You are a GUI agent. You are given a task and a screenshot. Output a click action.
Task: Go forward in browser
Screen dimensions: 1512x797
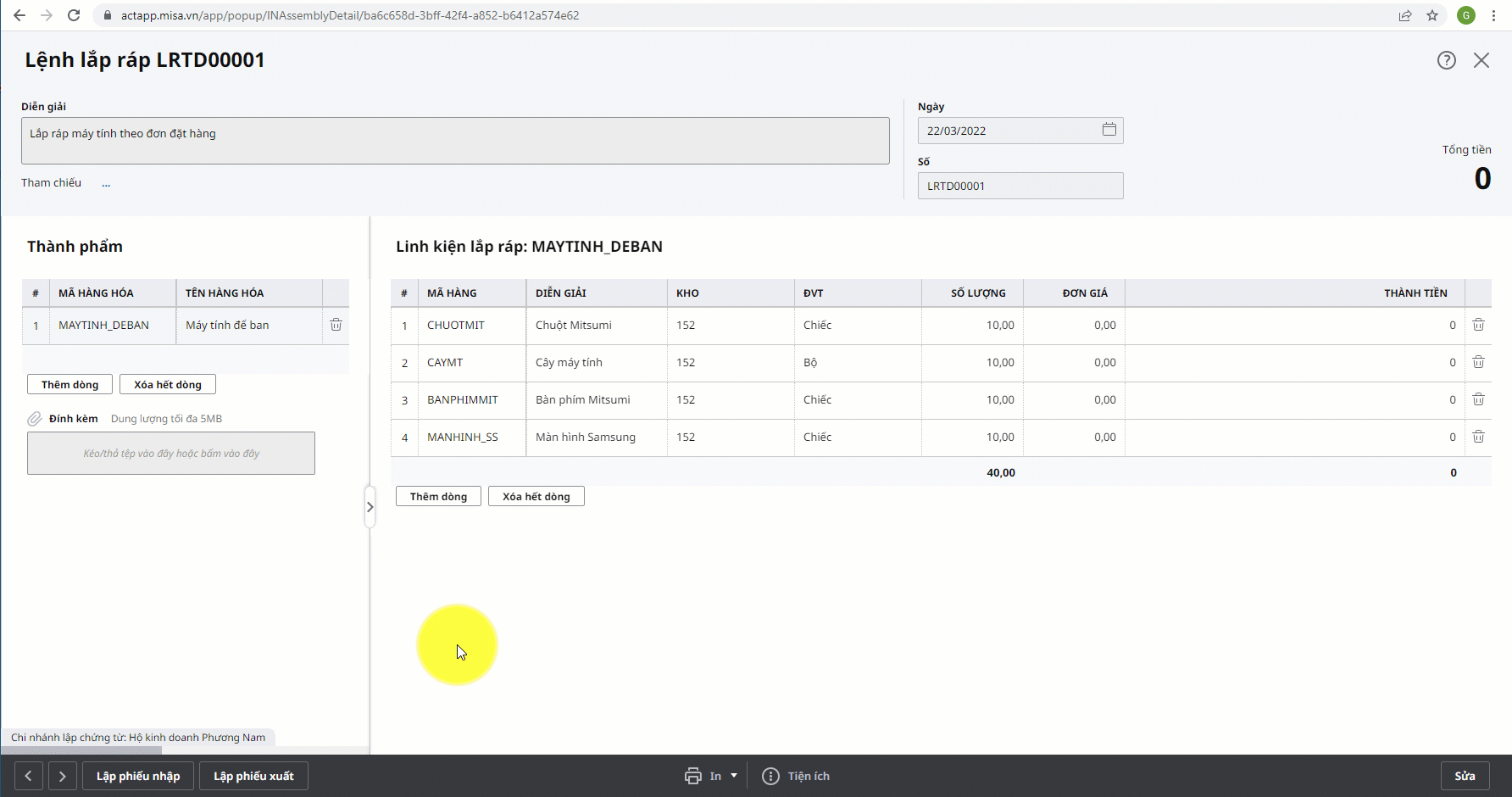tap(47, 15)
